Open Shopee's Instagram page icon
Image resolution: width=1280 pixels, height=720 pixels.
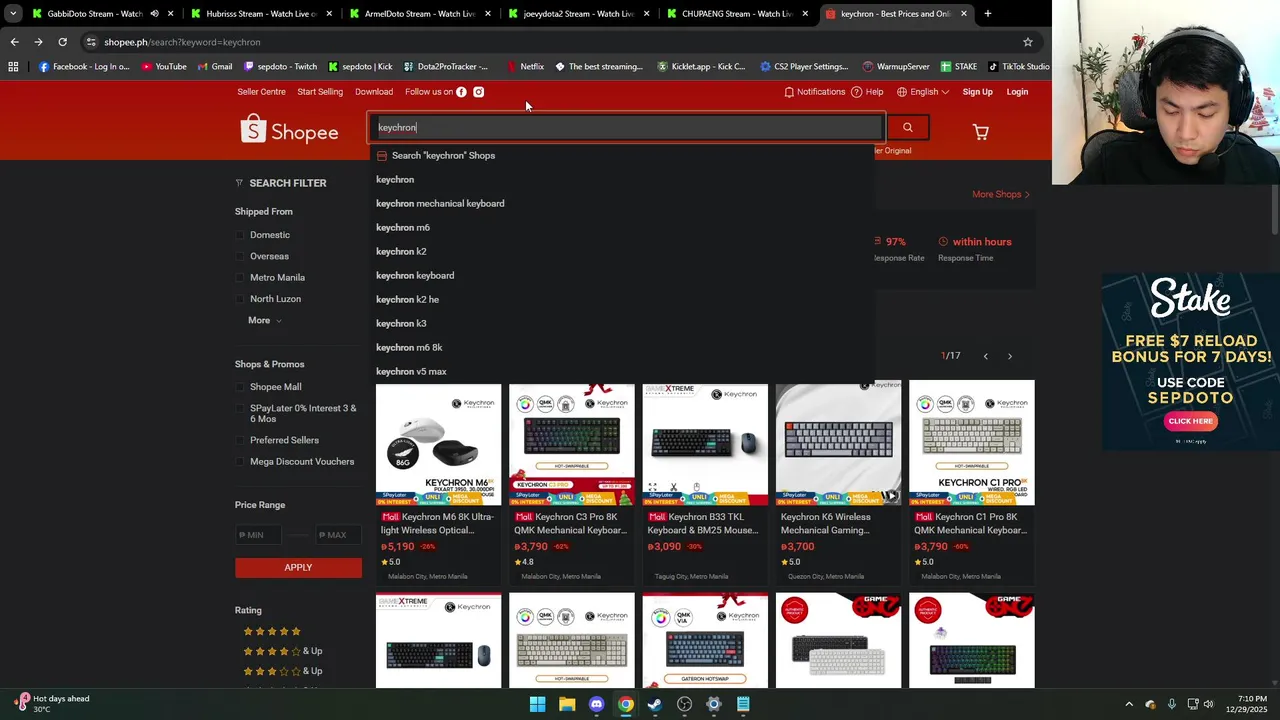479,92
